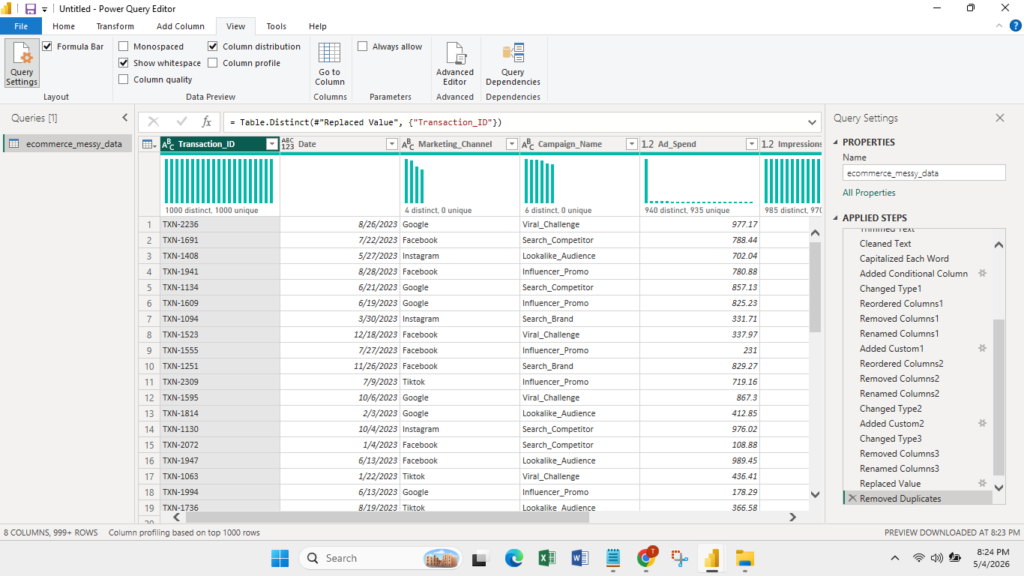Screen dimensions: 1024x576
Task: Click the data grid vertical scrollbar
Action: coord(815,287)
